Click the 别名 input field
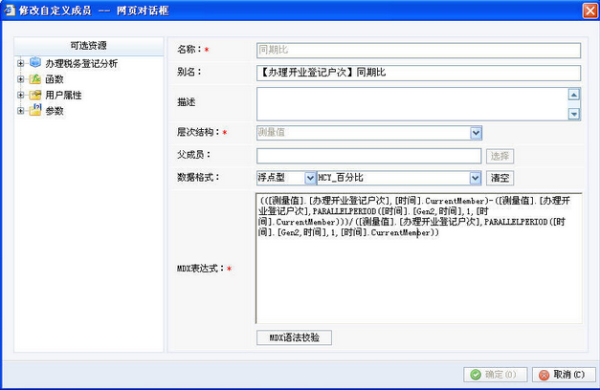 coord(419,73)
